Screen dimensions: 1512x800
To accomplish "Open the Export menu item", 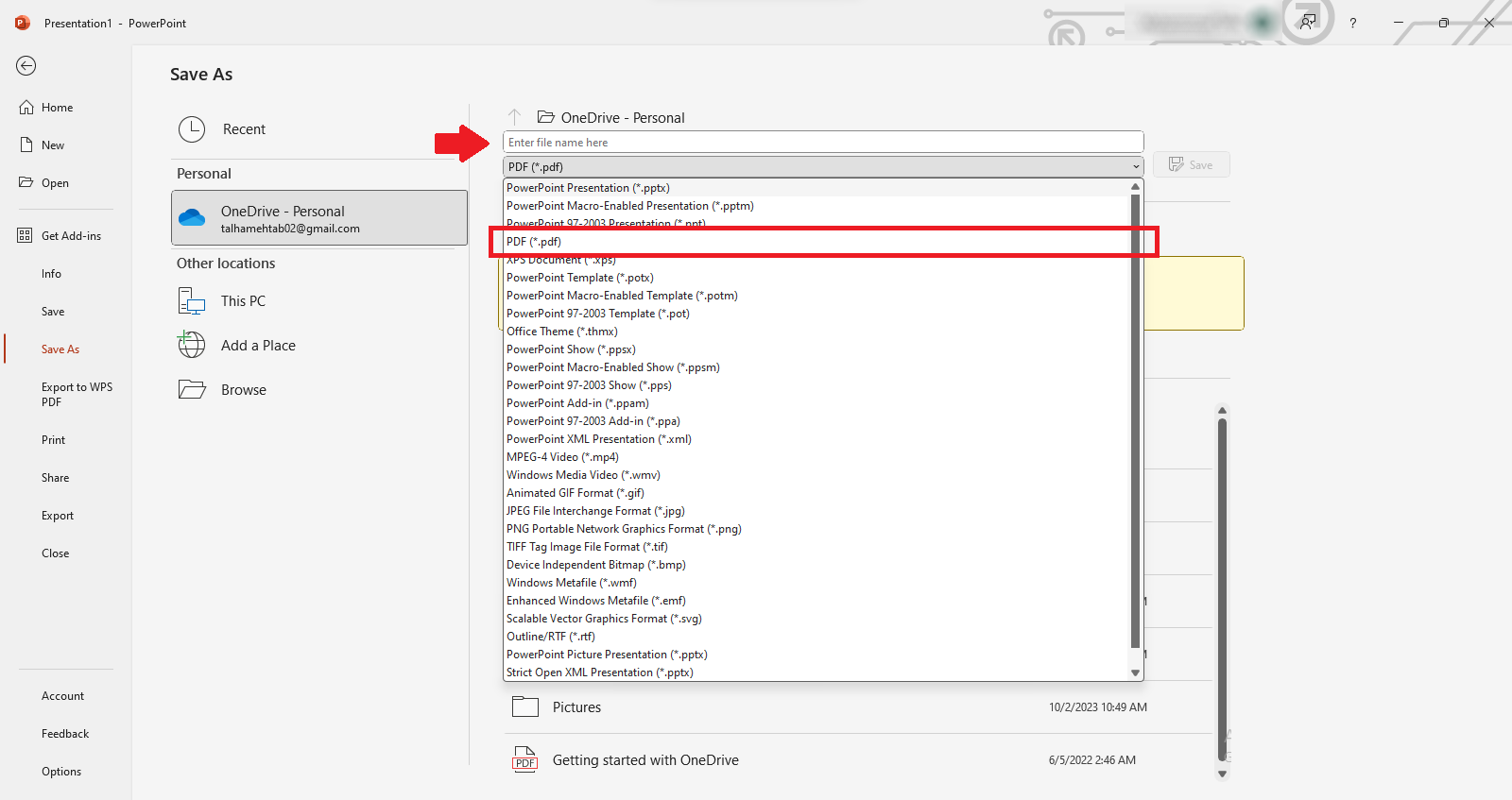I will [58, 516].
